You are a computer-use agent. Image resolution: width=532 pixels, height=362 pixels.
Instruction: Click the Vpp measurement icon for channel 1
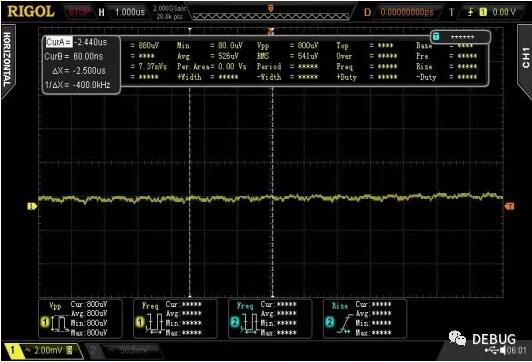click(x=55, y=322)
